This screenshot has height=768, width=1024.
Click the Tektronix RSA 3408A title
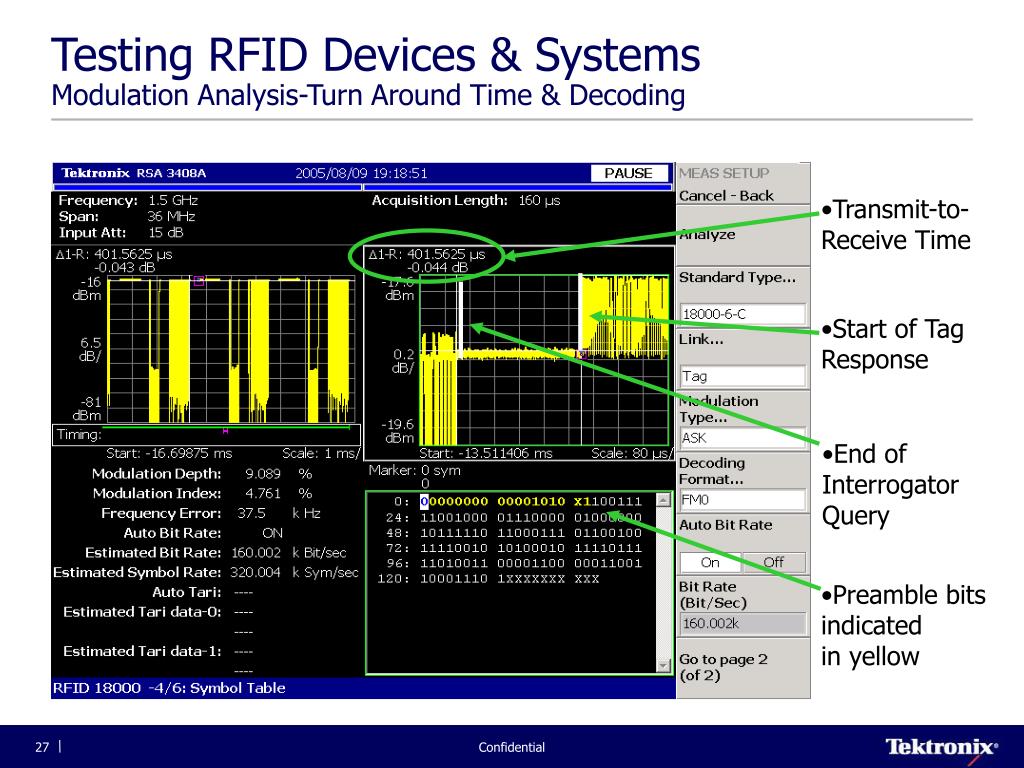point(133,173)
